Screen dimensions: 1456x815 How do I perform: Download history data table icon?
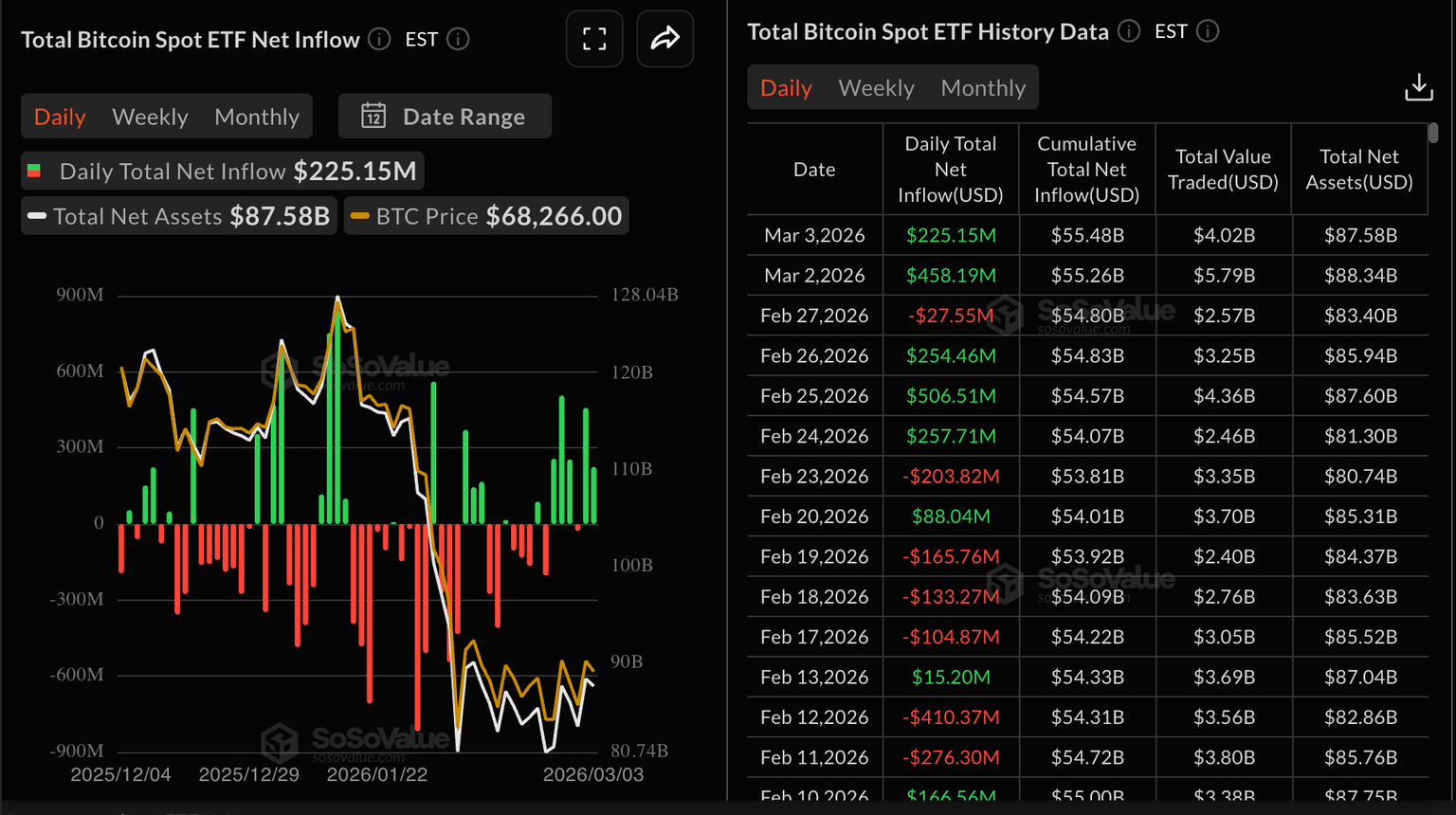click(x=1418, y=88)
